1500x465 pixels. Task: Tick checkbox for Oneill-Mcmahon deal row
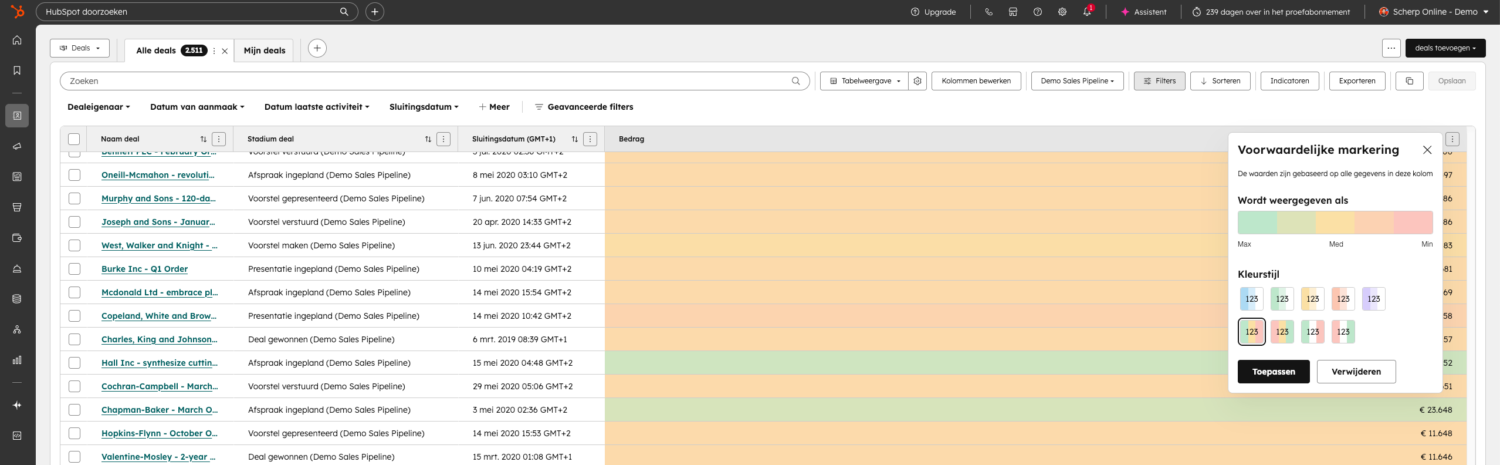(x=74, y=175)
